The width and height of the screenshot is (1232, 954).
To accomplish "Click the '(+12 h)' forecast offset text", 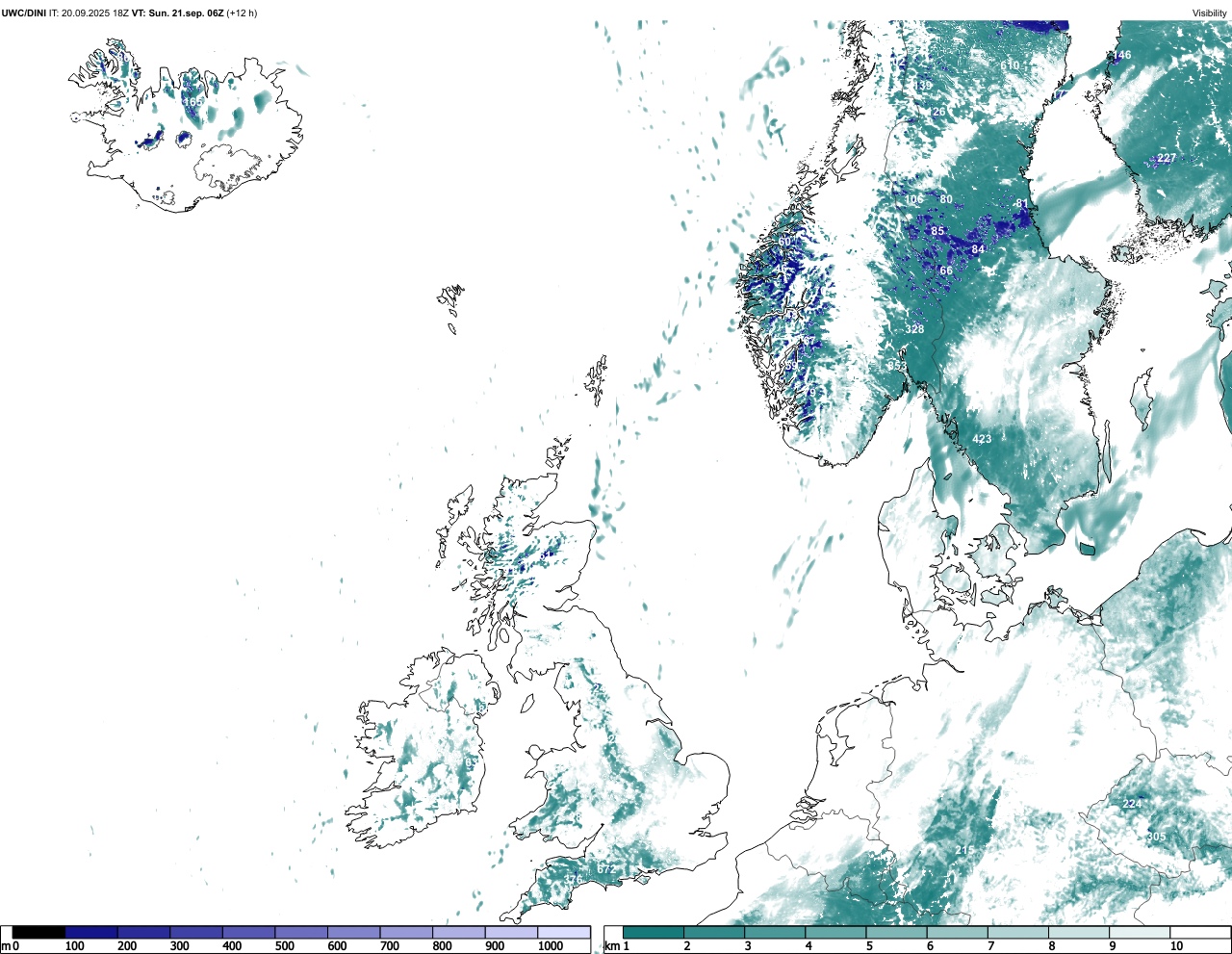I will tap(242, 13).
